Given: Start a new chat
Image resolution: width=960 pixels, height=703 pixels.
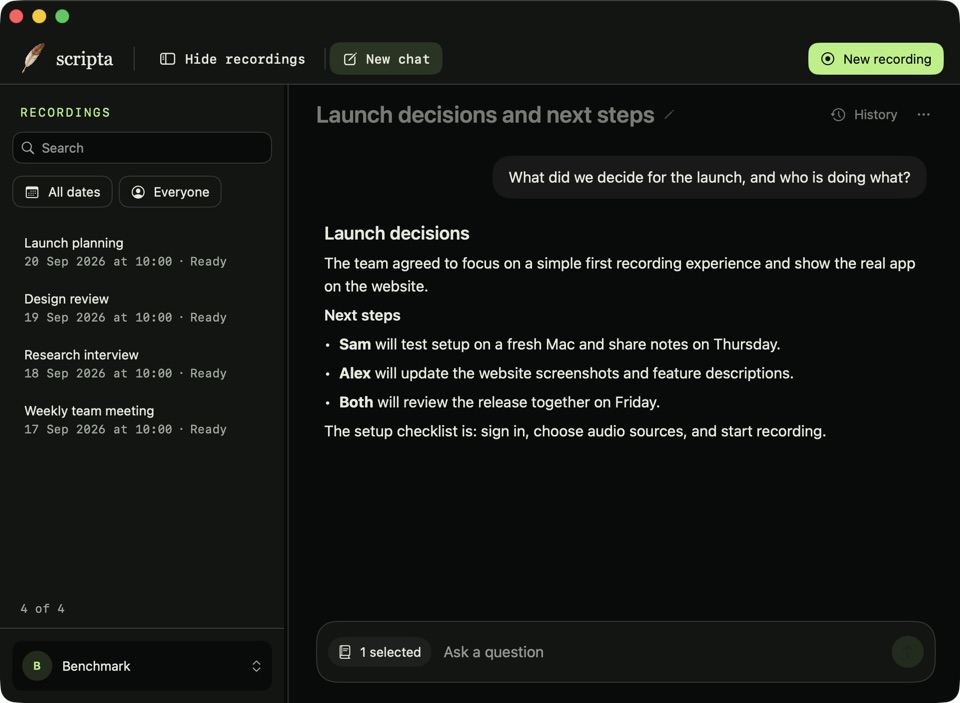Looking at the screenshot, I should pos(386,59).
